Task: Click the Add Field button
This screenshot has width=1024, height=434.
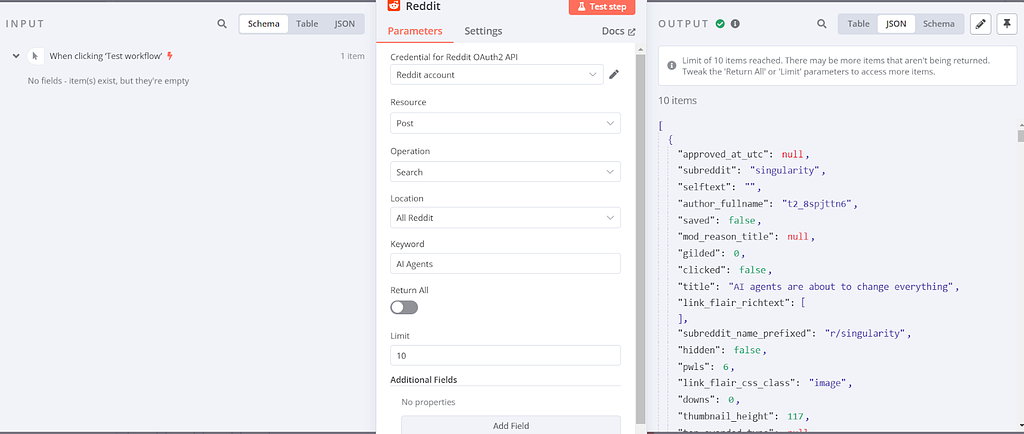Action: click(x=510, y=426)
